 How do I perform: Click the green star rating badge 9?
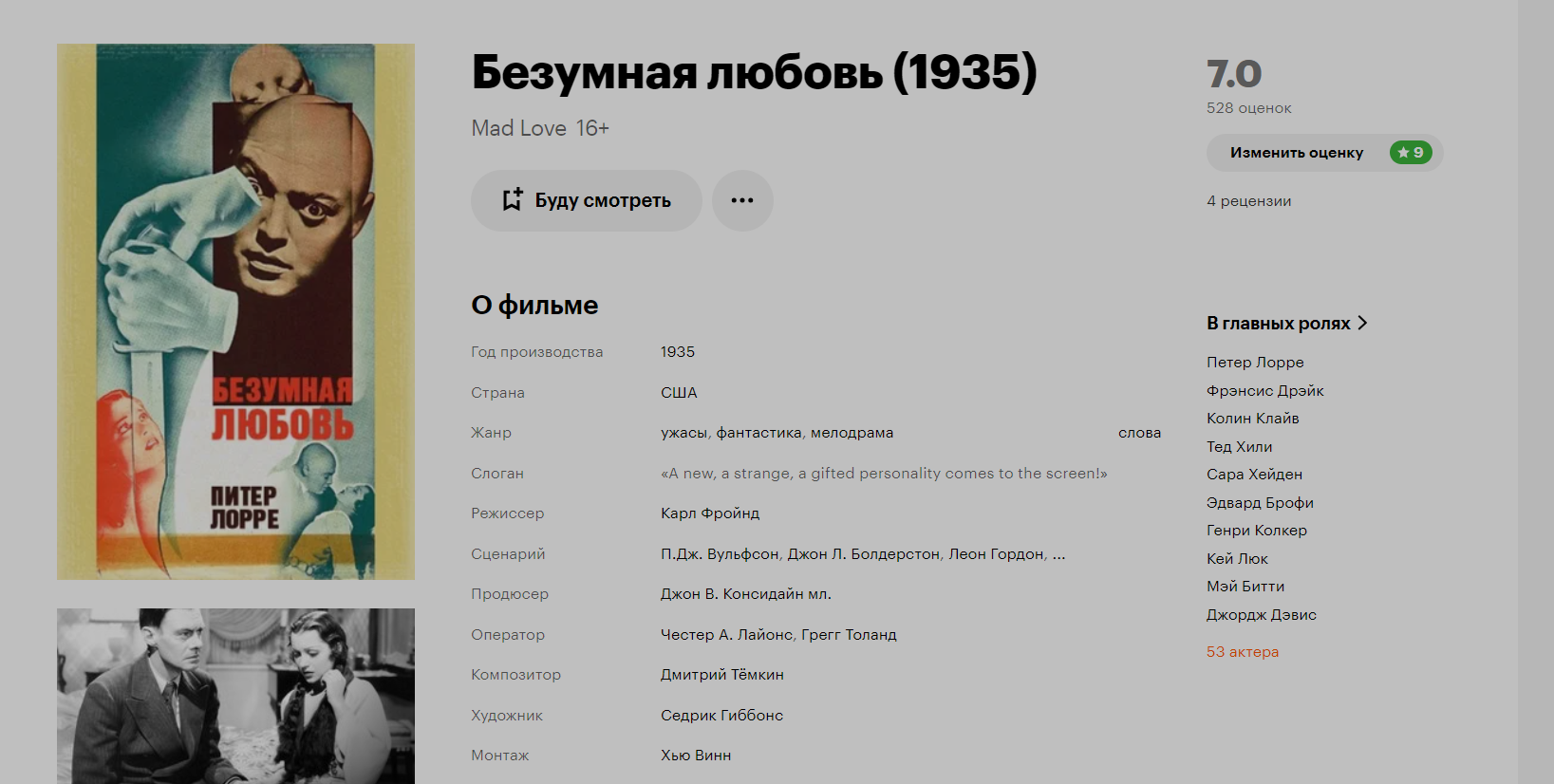(1411, 152)
